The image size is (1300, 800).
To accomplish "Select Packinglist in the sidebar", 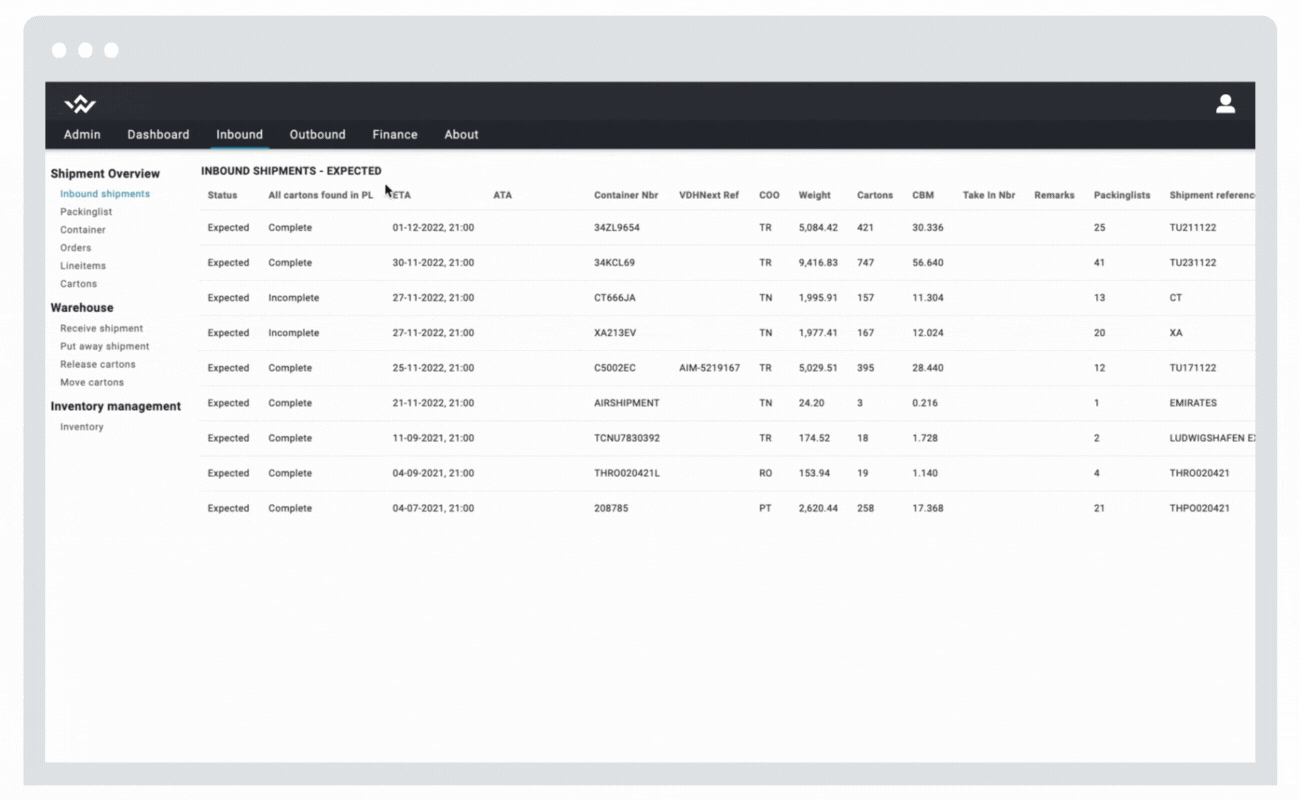I will (86, 212).
